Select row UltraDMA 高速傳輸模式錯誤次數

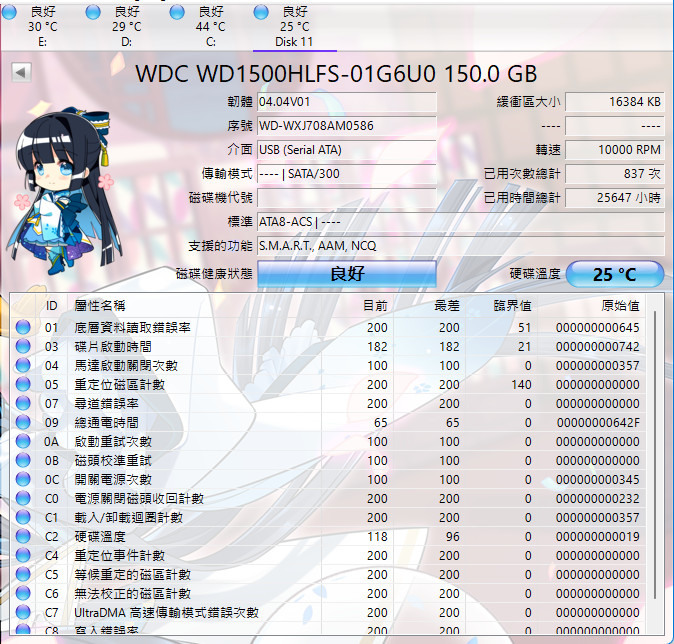[329, 612]
